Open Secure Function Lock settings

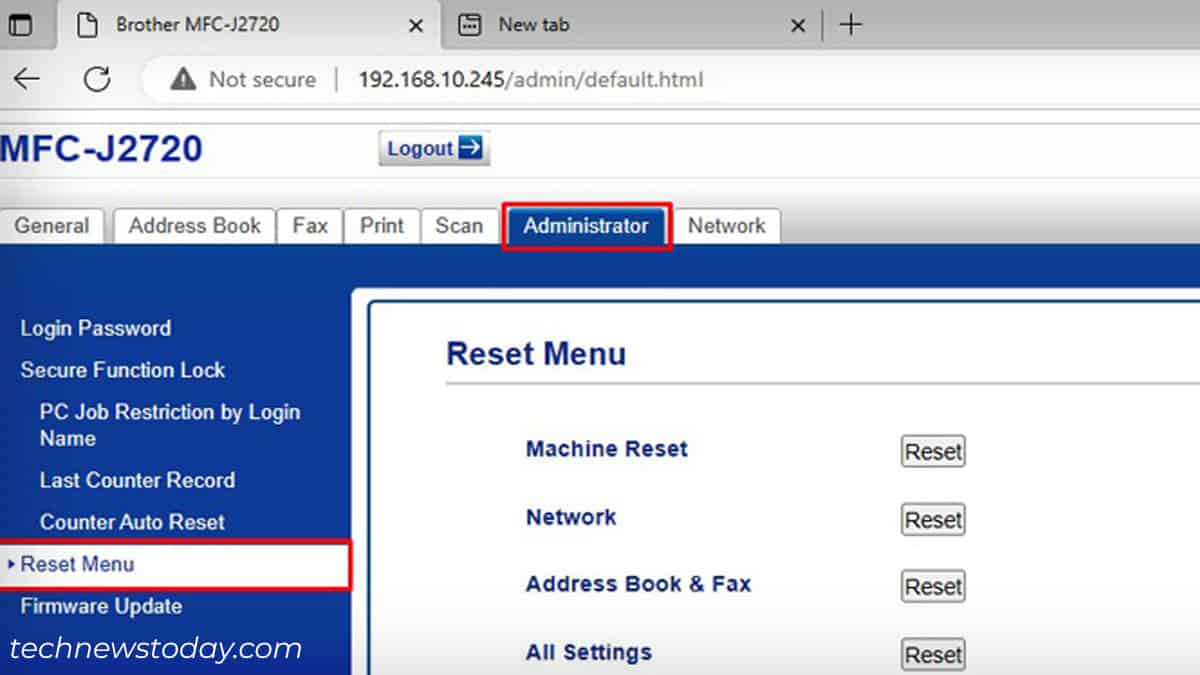pos(123,370)
